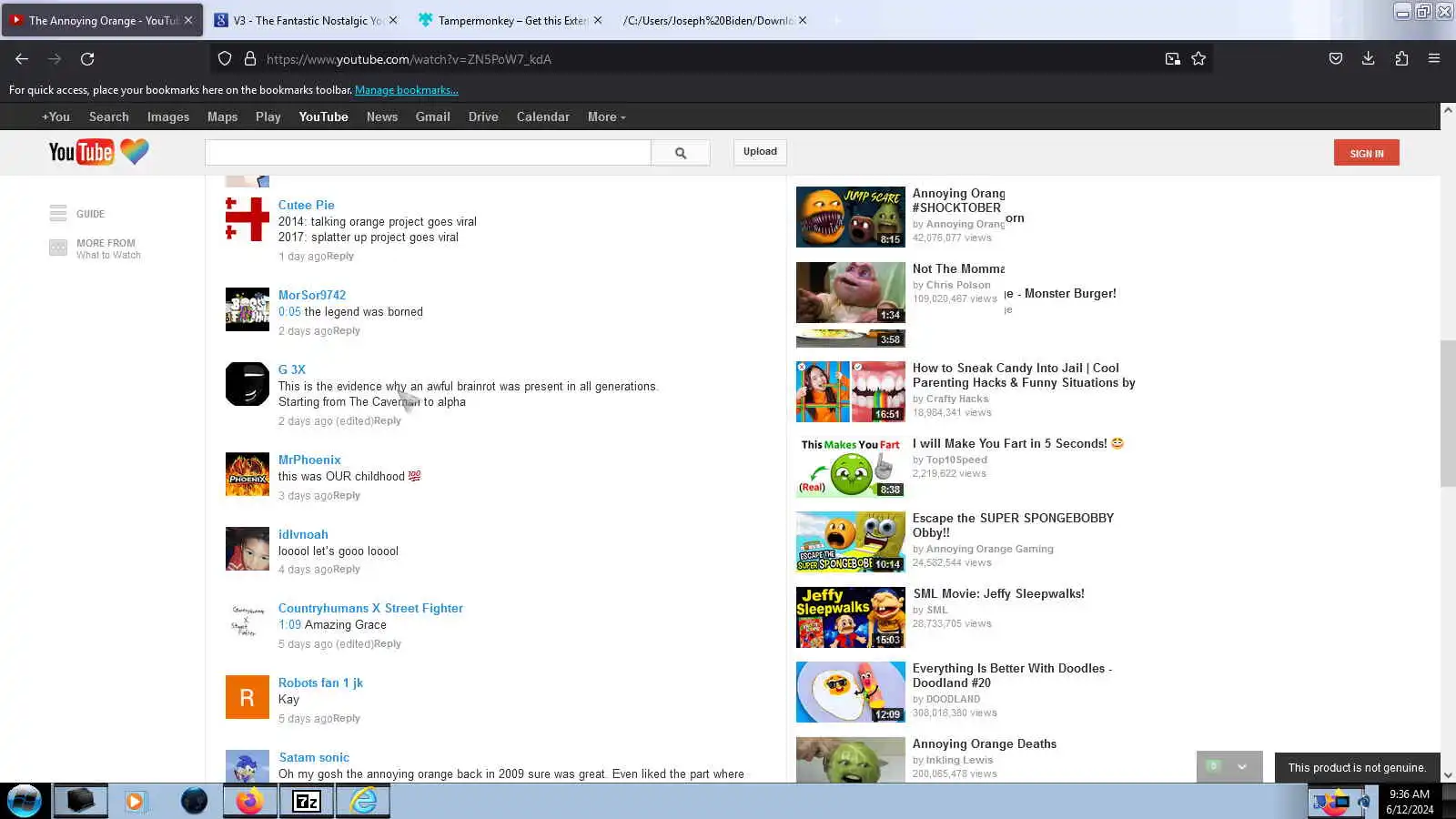This screenshot has height=819, width=1456.
Task: Open MrPhoenix's avatar image
Action: click(x=248, y=474)
